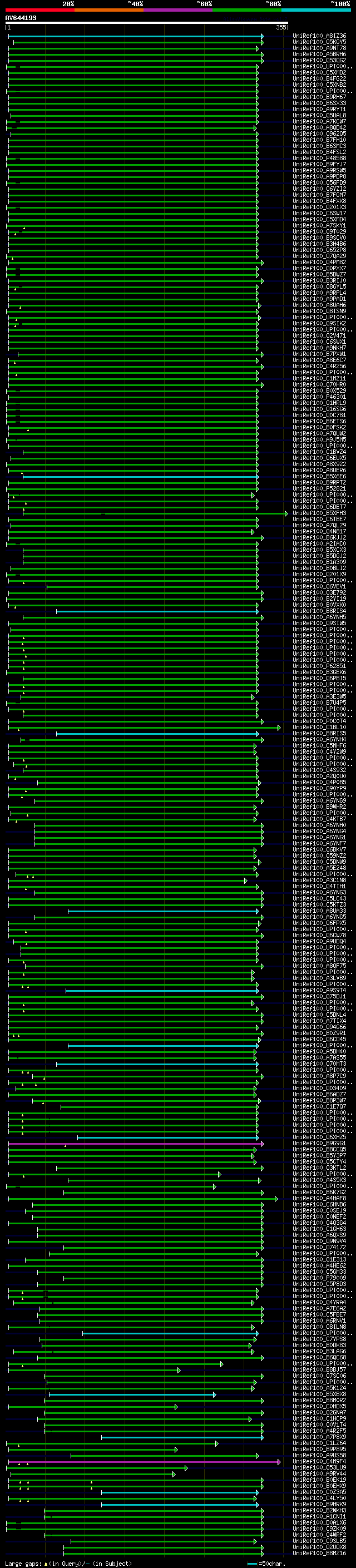Click the white query sequence bar

point(147,23)
